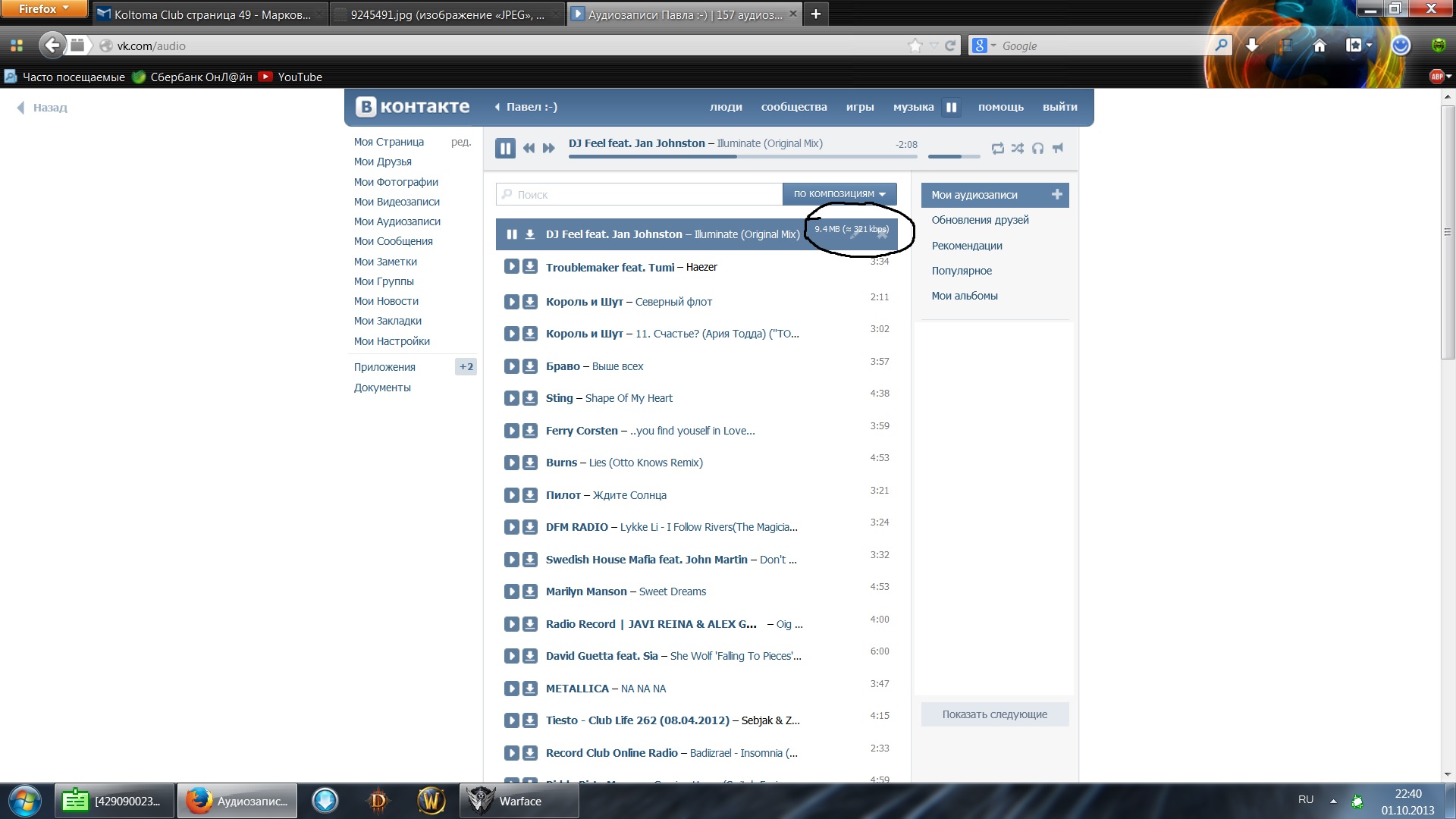Image resolution: width=1456 pixels, height=819 pixels.
Task: Click Показать следующие button
Action: click(x=995, y=714)
